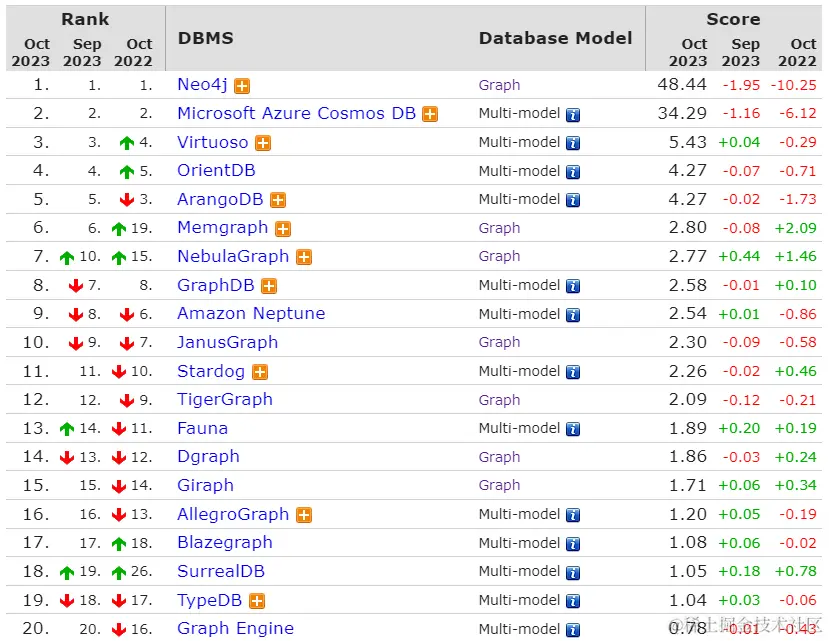Click the info icon in the Graph Engine row
The width and height of the screenshot is (829, 641).
(x=573, y=629)
